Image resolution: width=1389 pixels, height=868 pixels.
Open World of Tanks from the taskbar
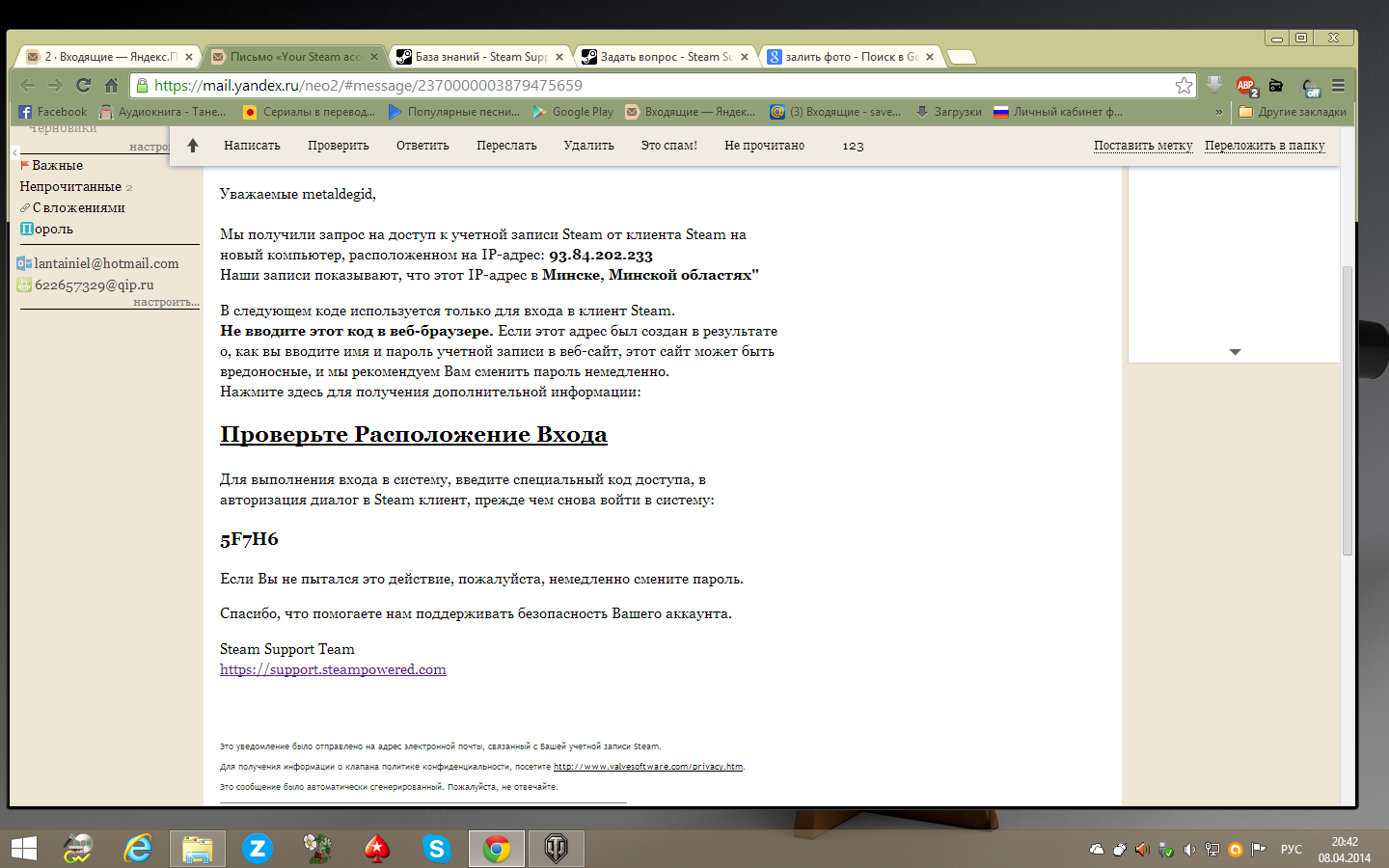557,849
